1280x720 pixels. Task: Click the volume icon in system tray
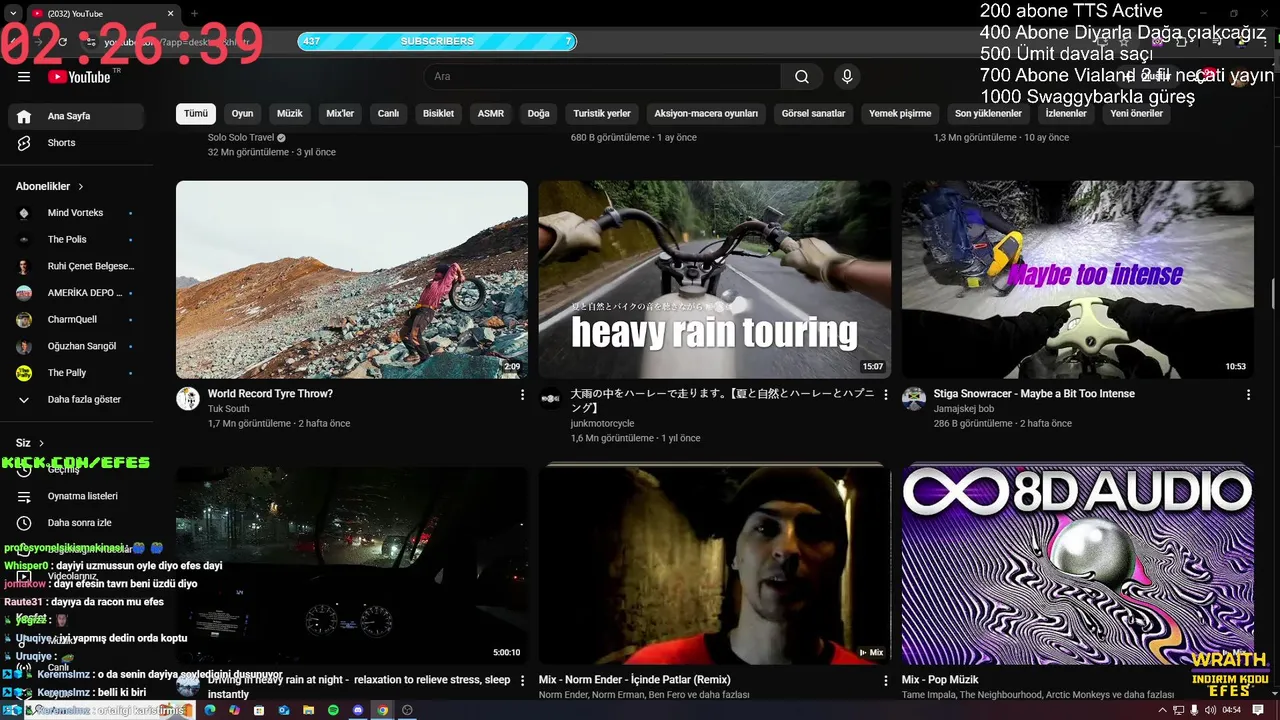point(1212,710)
